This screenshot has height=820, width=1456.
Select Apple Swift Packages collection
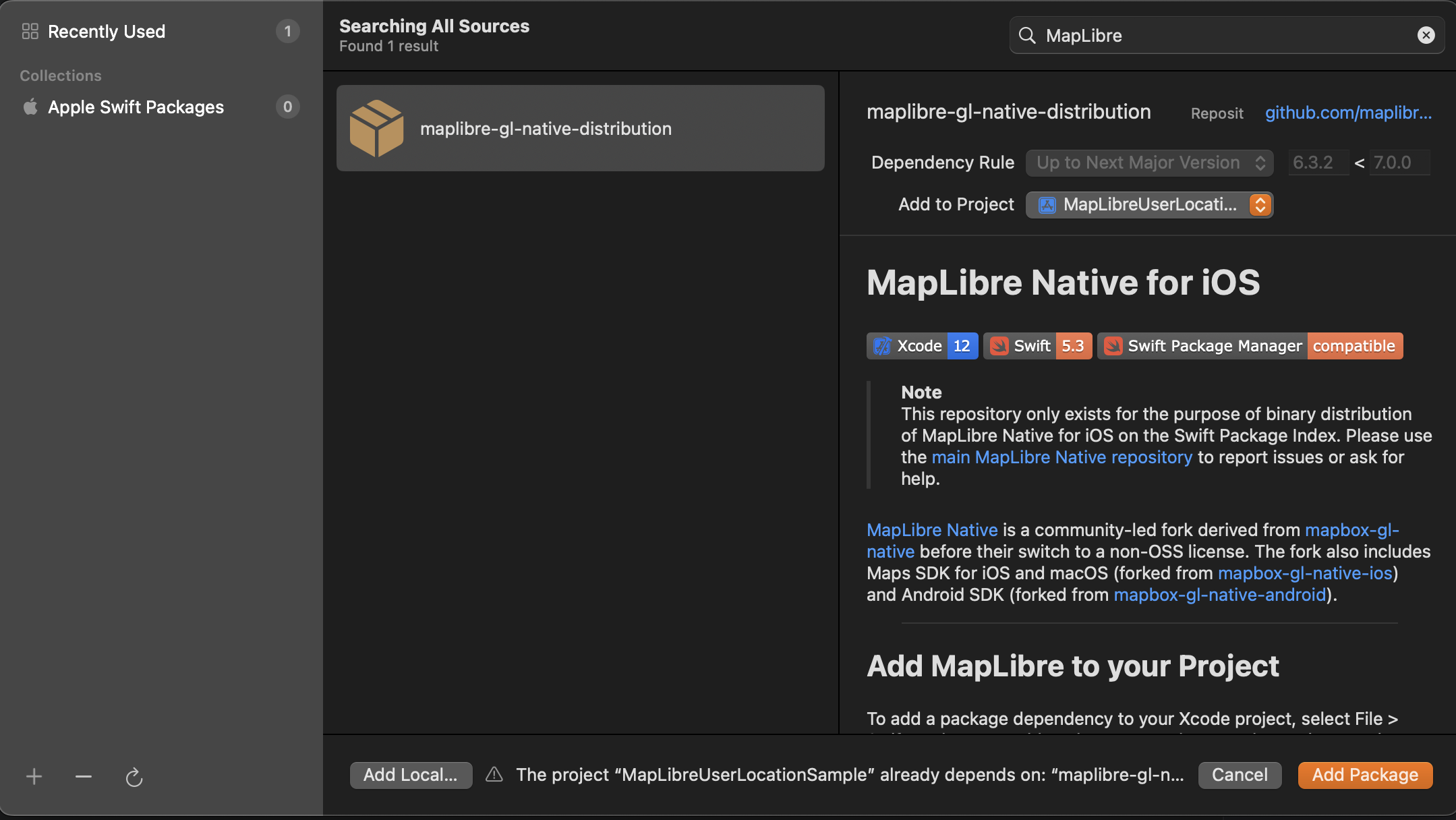(136, 107)
